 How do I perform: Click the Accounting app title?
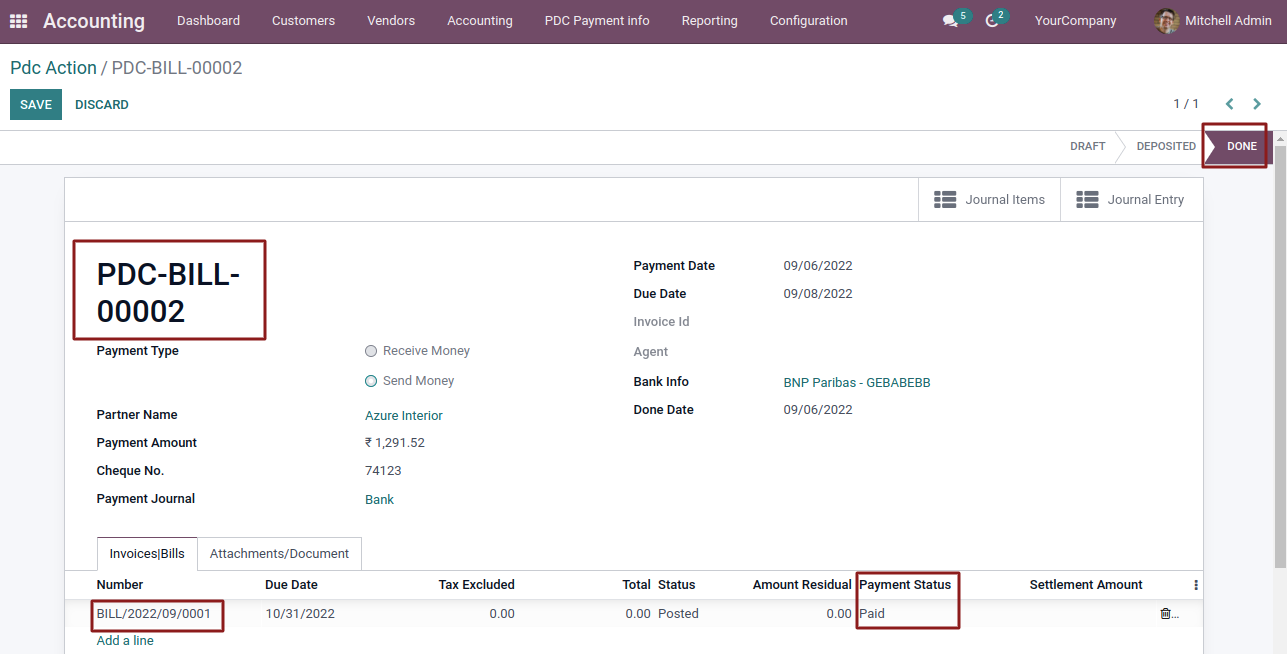coord(94,21)
